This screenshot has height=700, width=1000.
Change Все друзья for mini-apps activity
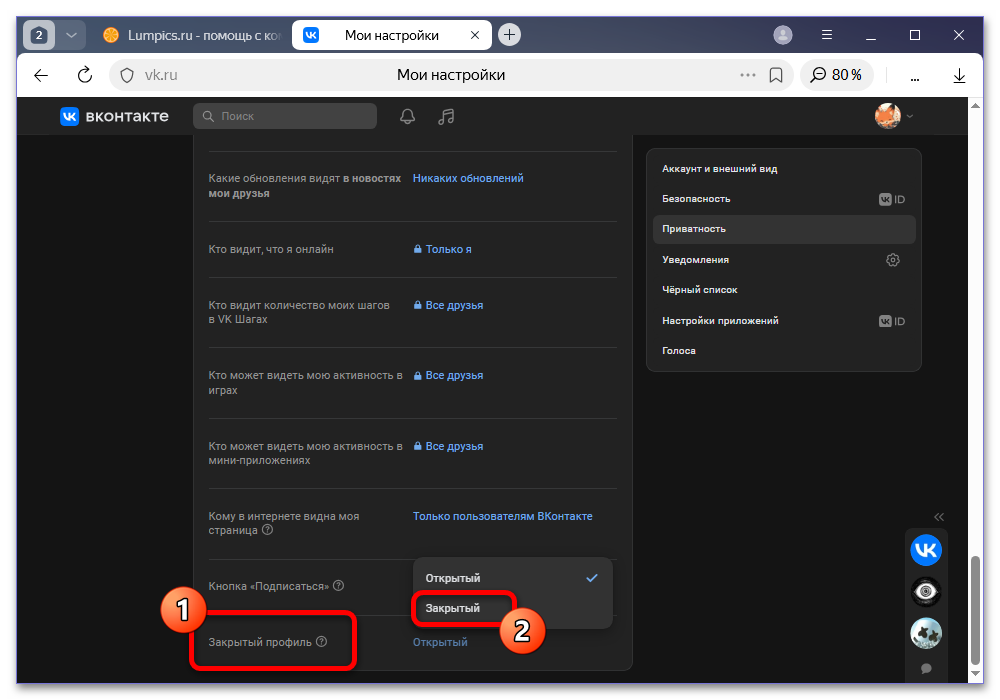(x=448, y=446)
